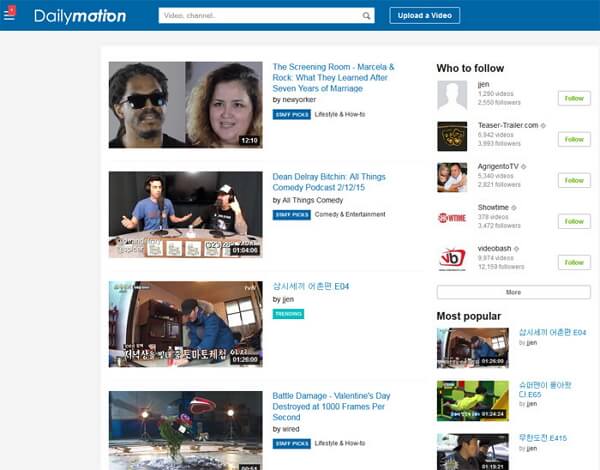600x470 pixels.
Task: Open jjen link under E65 video
Action: tap(532, 404)
